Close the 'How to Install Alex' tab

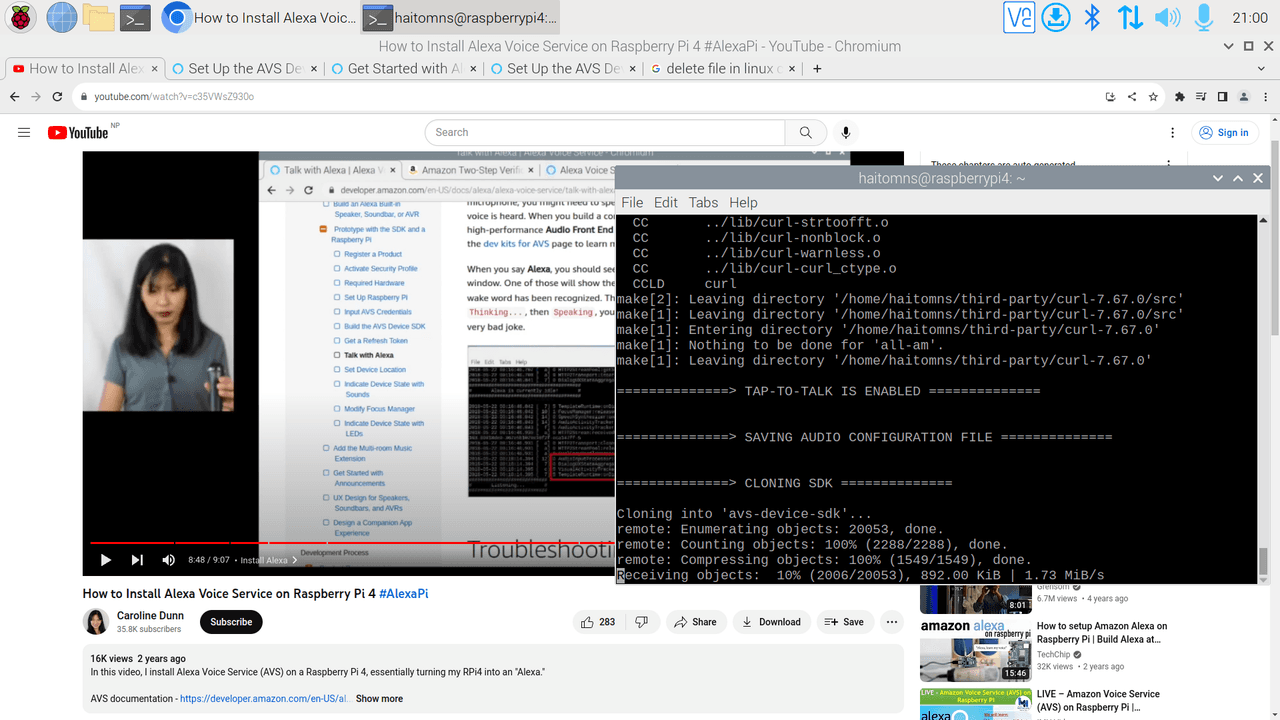pyautogui.click(x=155, y=69)
